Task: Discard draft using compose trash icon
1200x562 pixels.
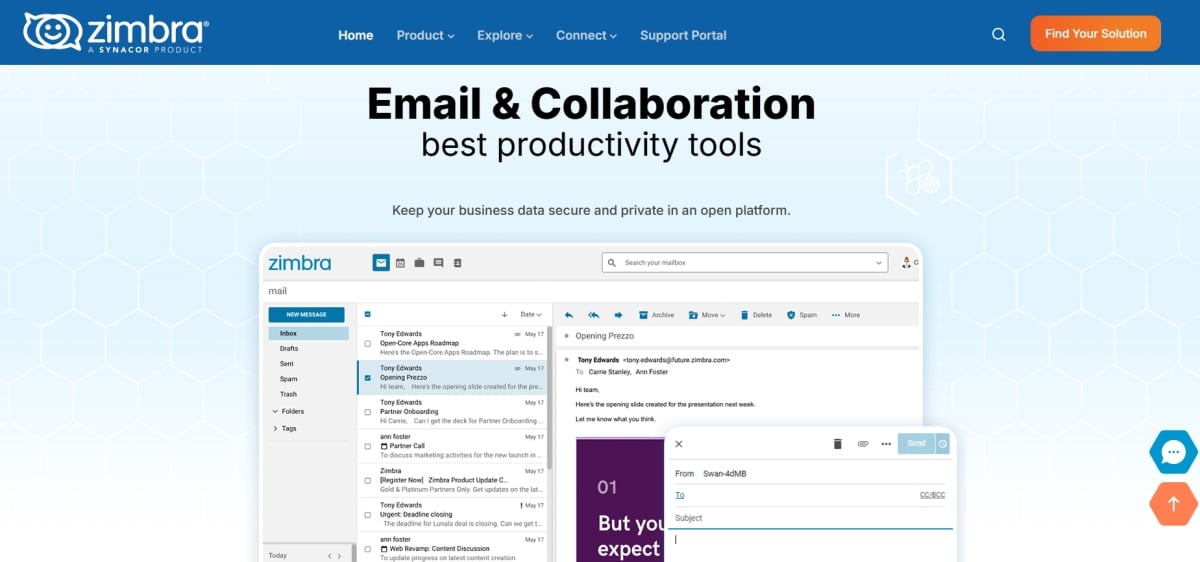Action: tap(838, 444)
